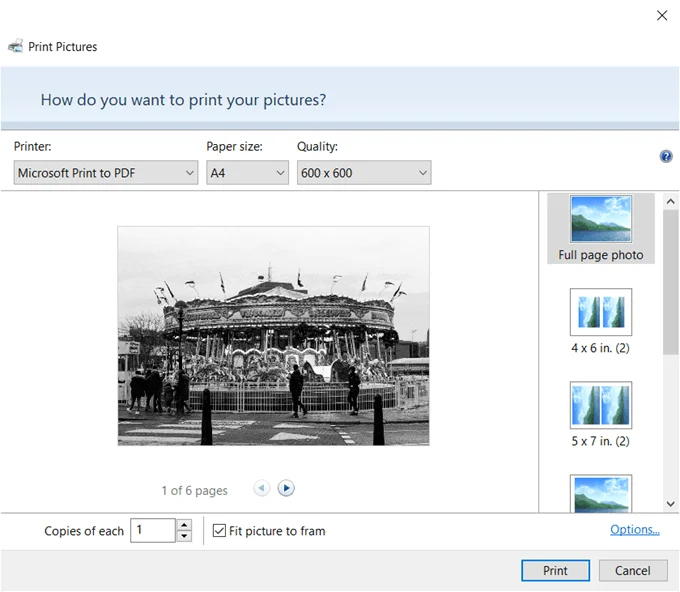Go to next preview page
This screenshot has width=680, height=592.
[286, 488]
